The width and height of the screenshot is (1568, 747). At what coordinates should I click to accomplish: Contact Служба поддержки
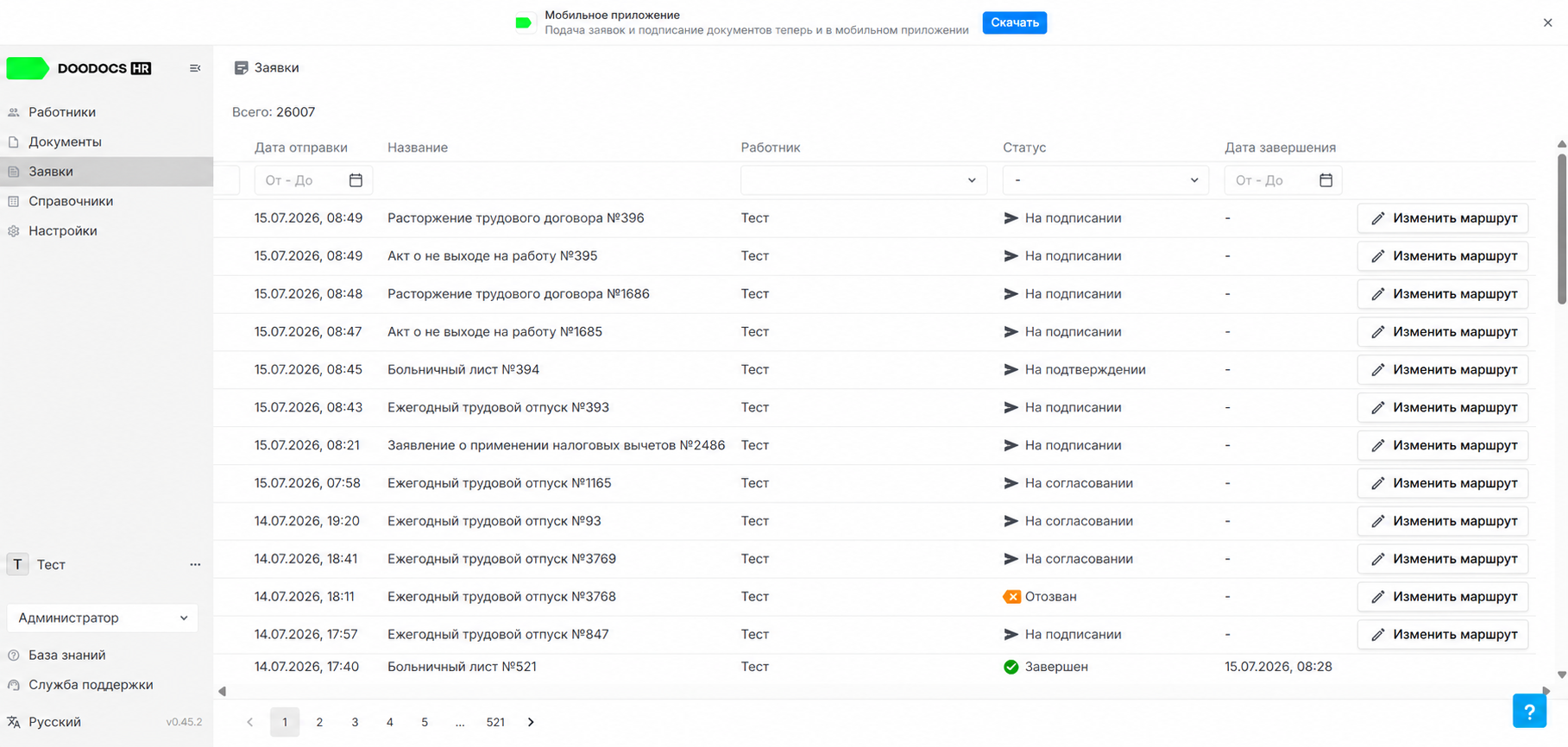91,684
